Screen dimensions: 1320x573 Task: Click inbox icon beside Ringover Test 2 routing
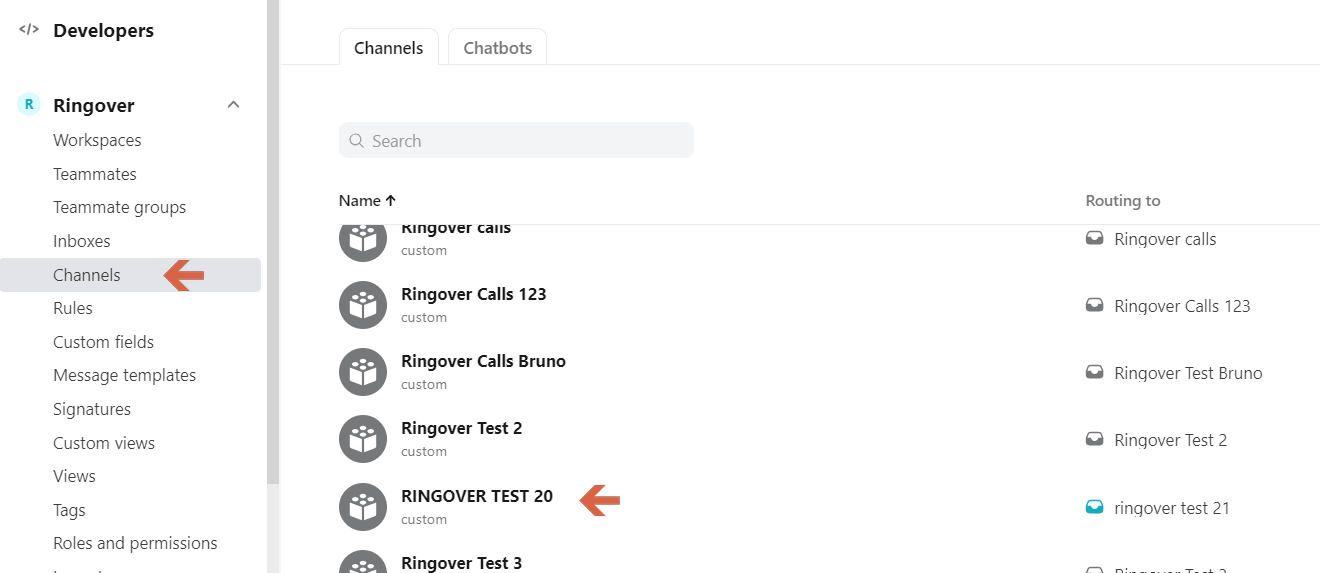point(1095,440)
